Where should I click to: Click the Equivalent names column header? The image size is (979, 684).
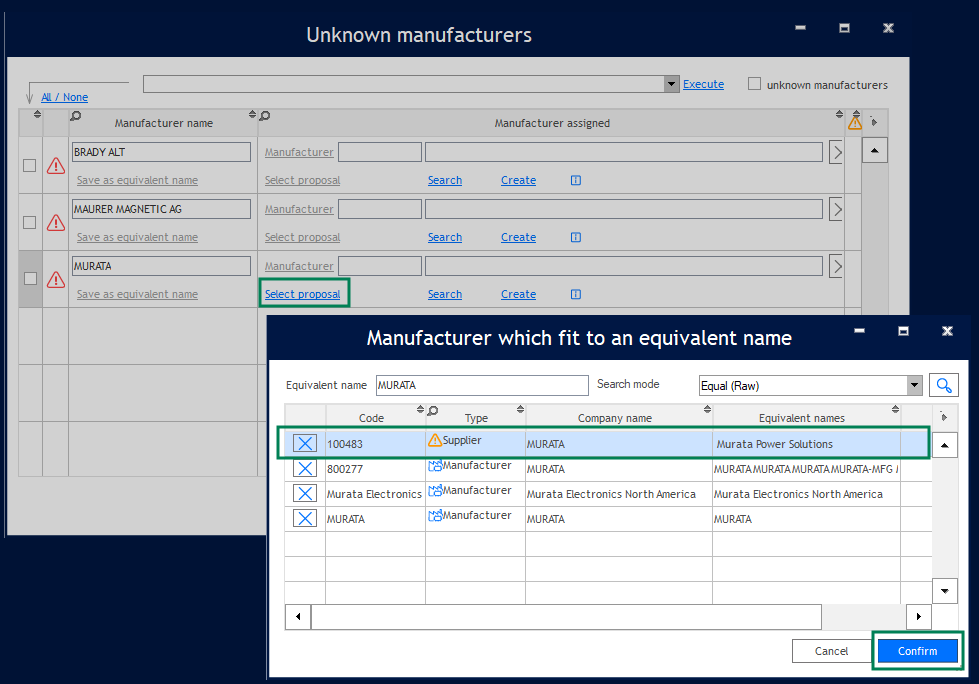(801, 418)
